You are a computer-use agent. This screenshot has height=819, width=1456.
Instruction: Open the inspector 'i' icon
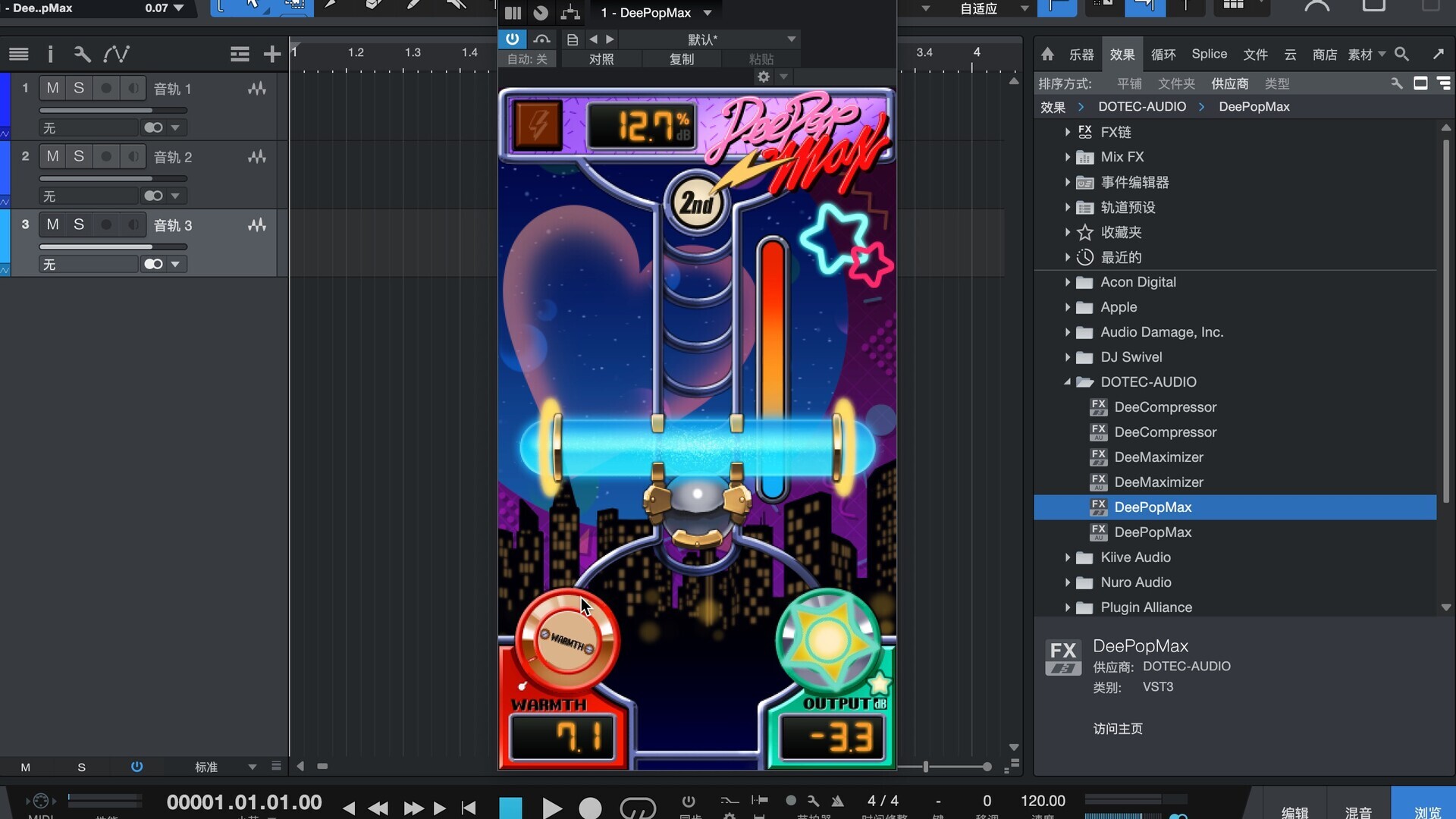pyautogui.click(x=50, y=54)
